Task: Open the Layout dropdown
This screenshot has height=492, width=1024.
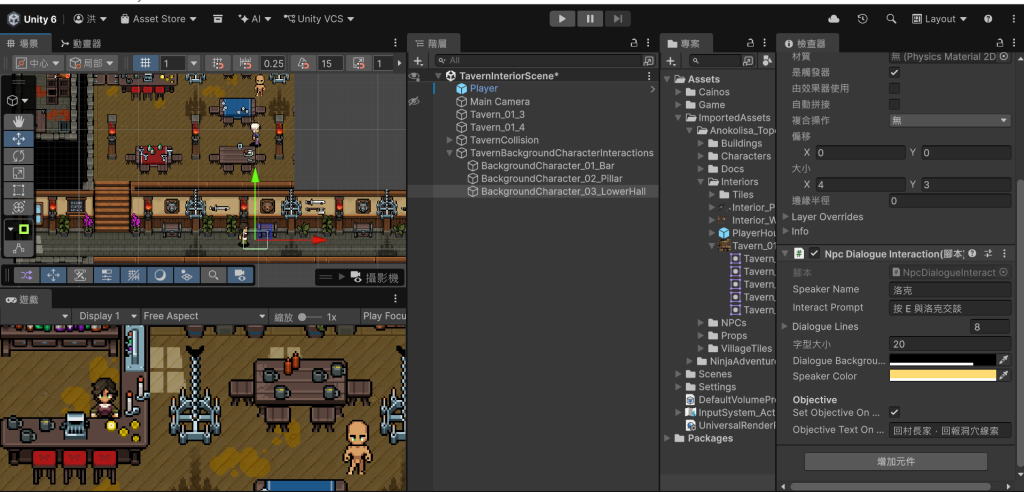Action: [x=939, y=19]
